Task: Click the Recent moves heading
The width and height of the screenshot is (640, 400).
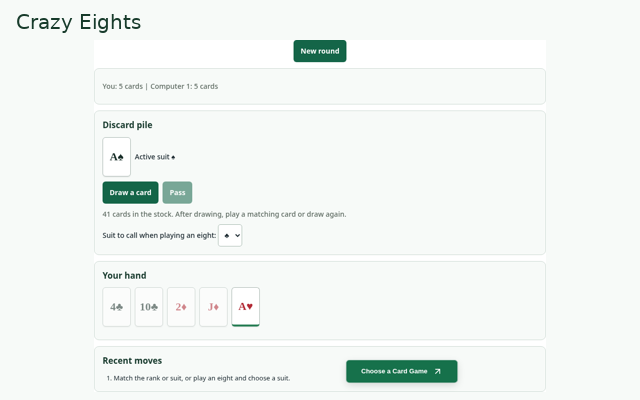Action: [x=132, y=360]
